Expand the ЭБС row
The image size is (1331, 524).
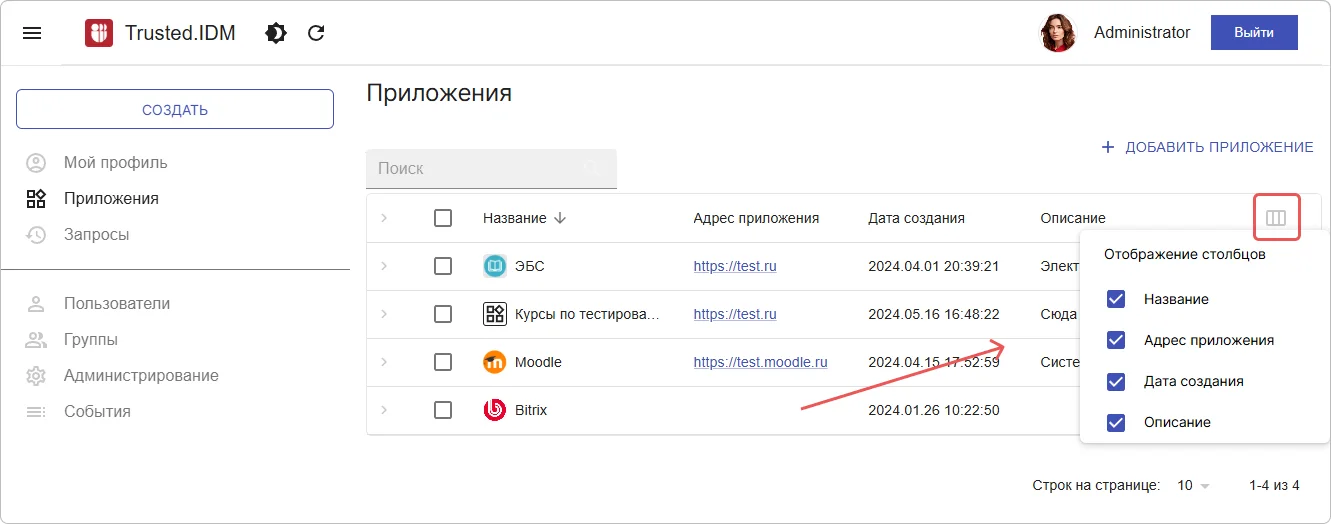click(384, 266)
